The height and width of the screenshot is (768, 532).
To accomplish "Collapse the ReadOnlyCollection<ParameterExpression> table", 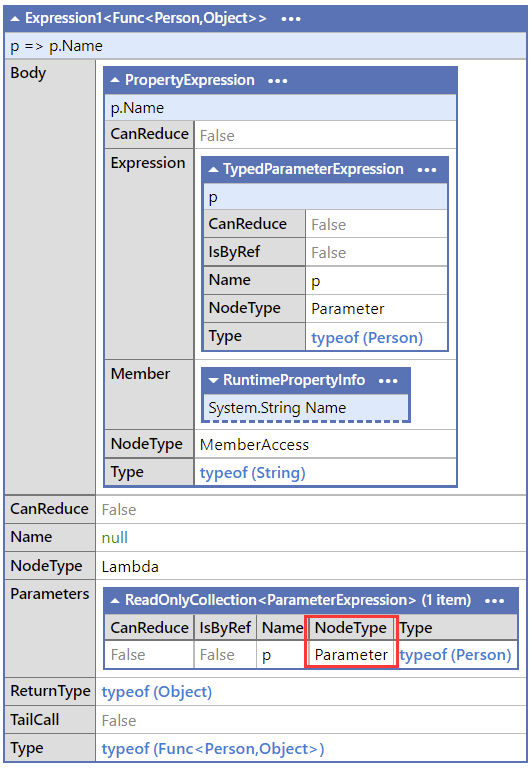I will [115, 600].
